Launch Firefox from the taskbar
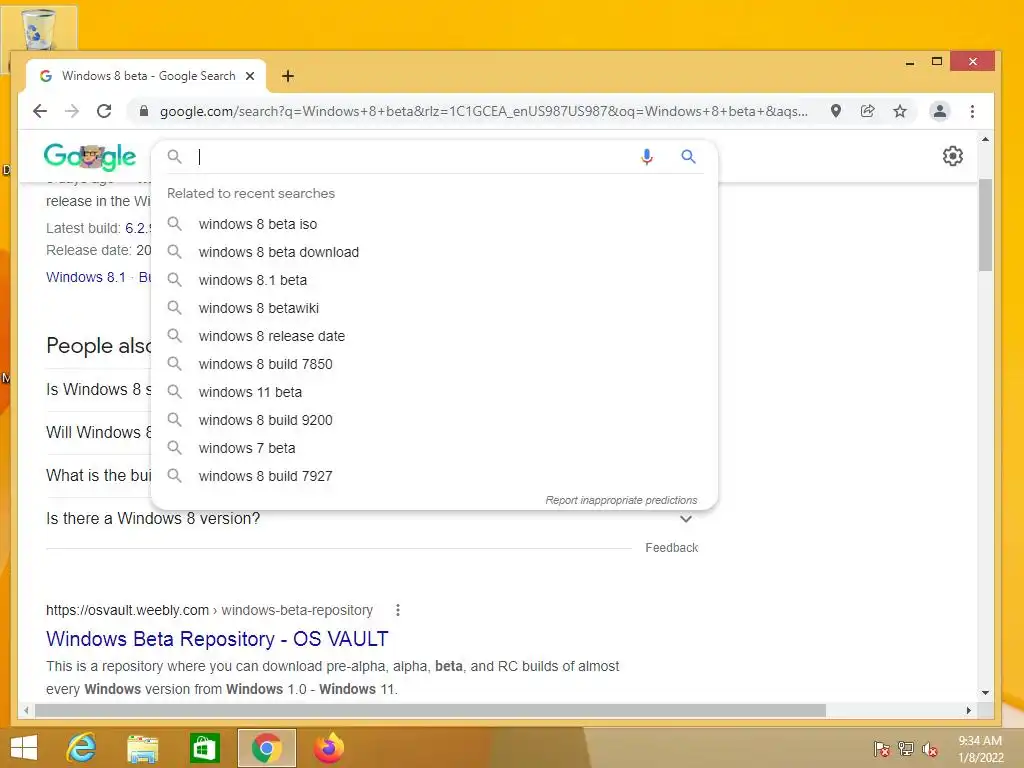 (x=328, y=748)
